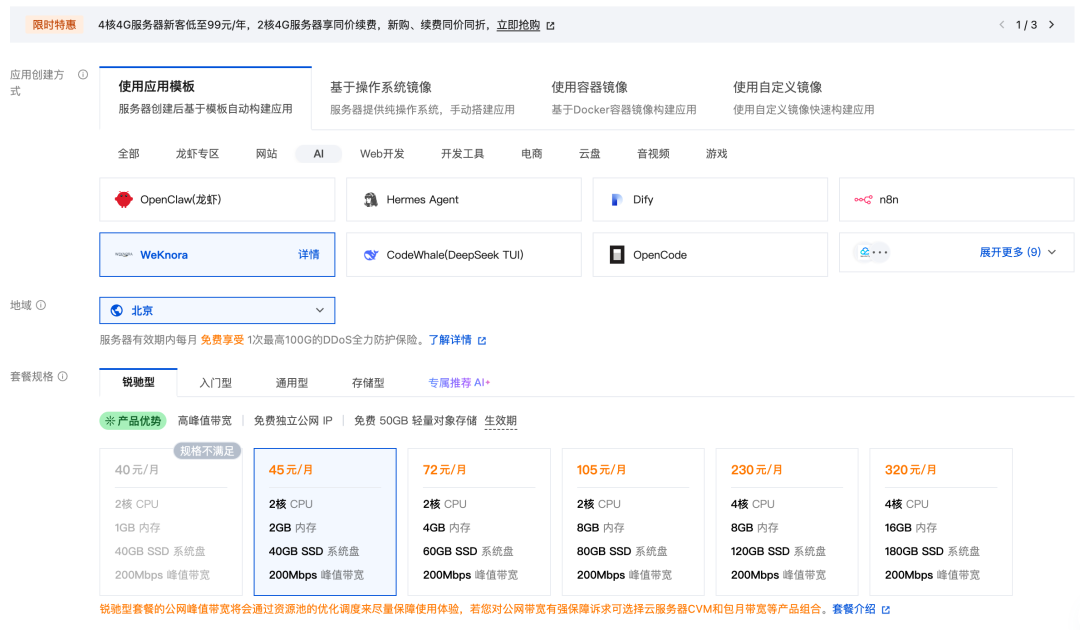Open the 套餐介绍 link
Image resolution: width=1080 pixels, height=630 pixels.
[x=854, y=609]
